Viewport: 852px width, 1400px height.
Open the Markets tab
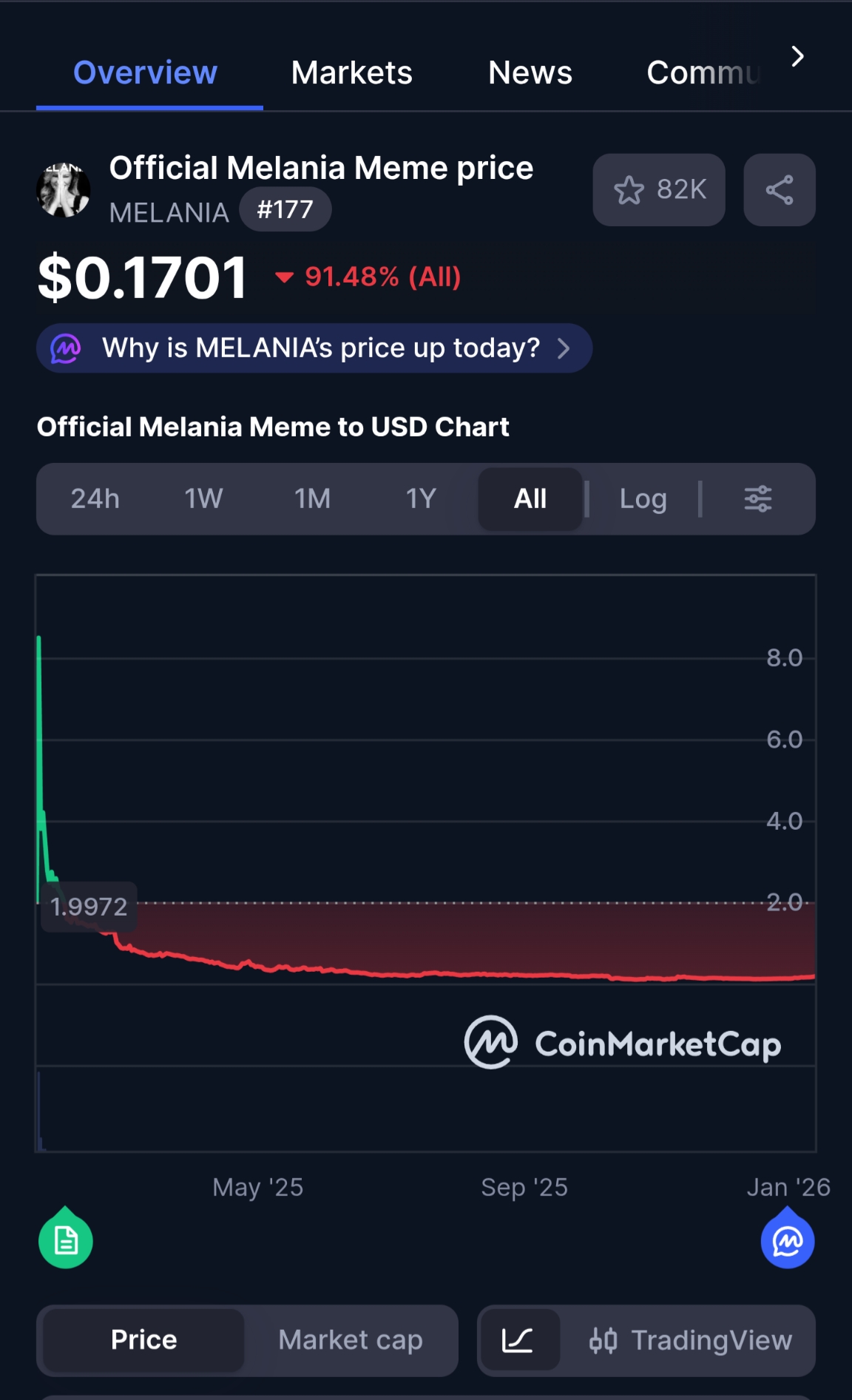point(351,72)
